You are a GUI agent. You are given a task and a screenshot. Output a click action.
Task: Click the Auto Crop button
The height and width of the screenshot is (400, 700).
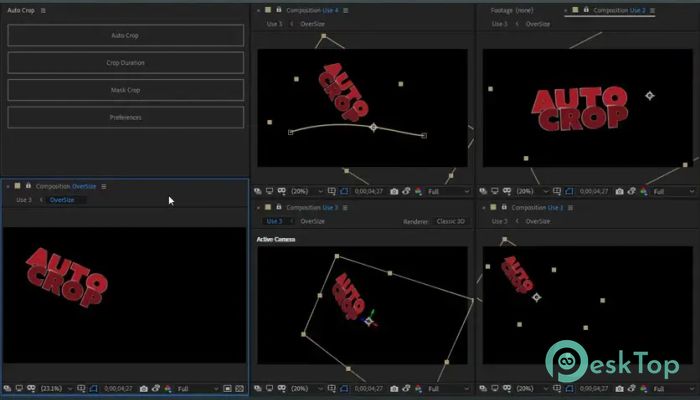click(x=125, y=35)
